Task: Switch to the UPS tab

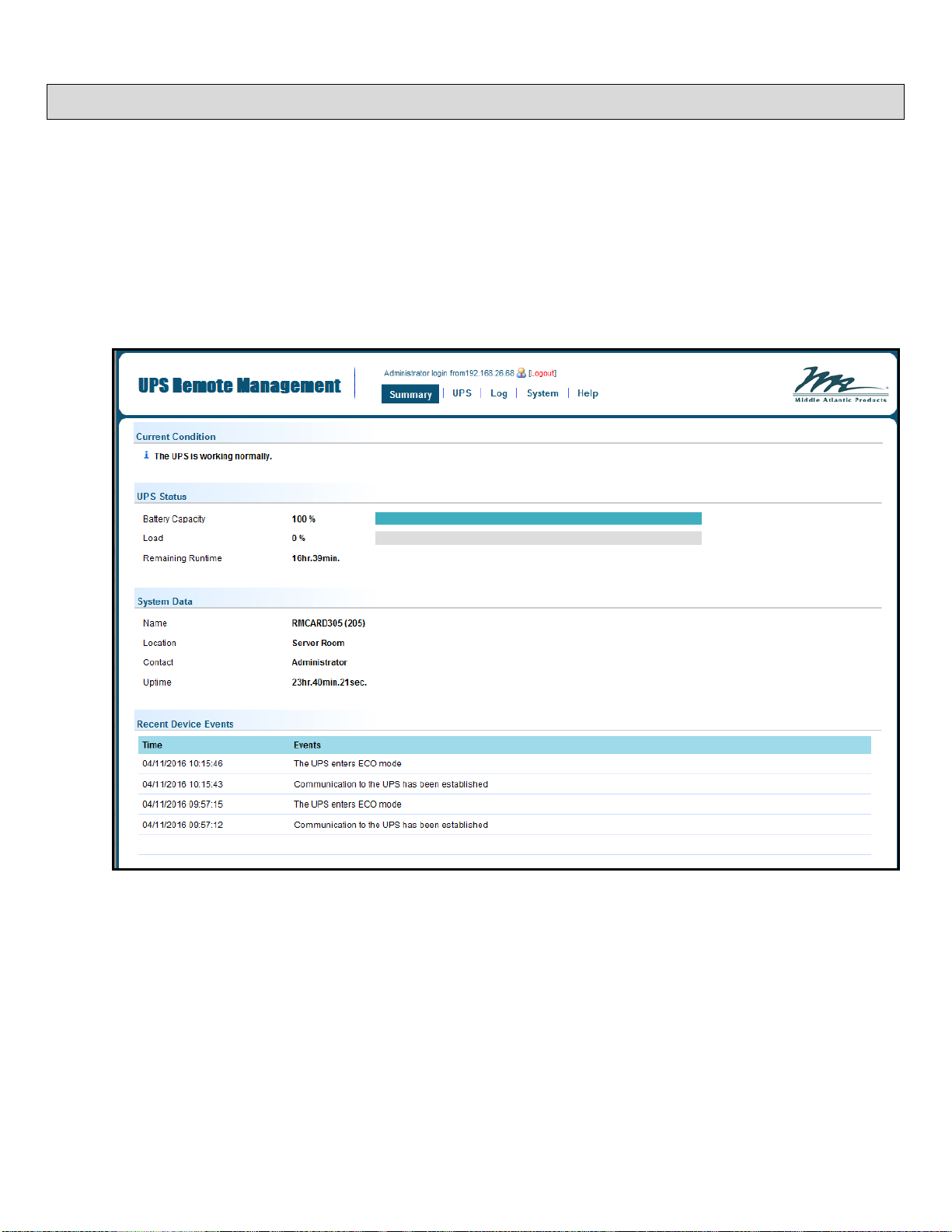Action: pyautogui.click(x=462, y=393)
